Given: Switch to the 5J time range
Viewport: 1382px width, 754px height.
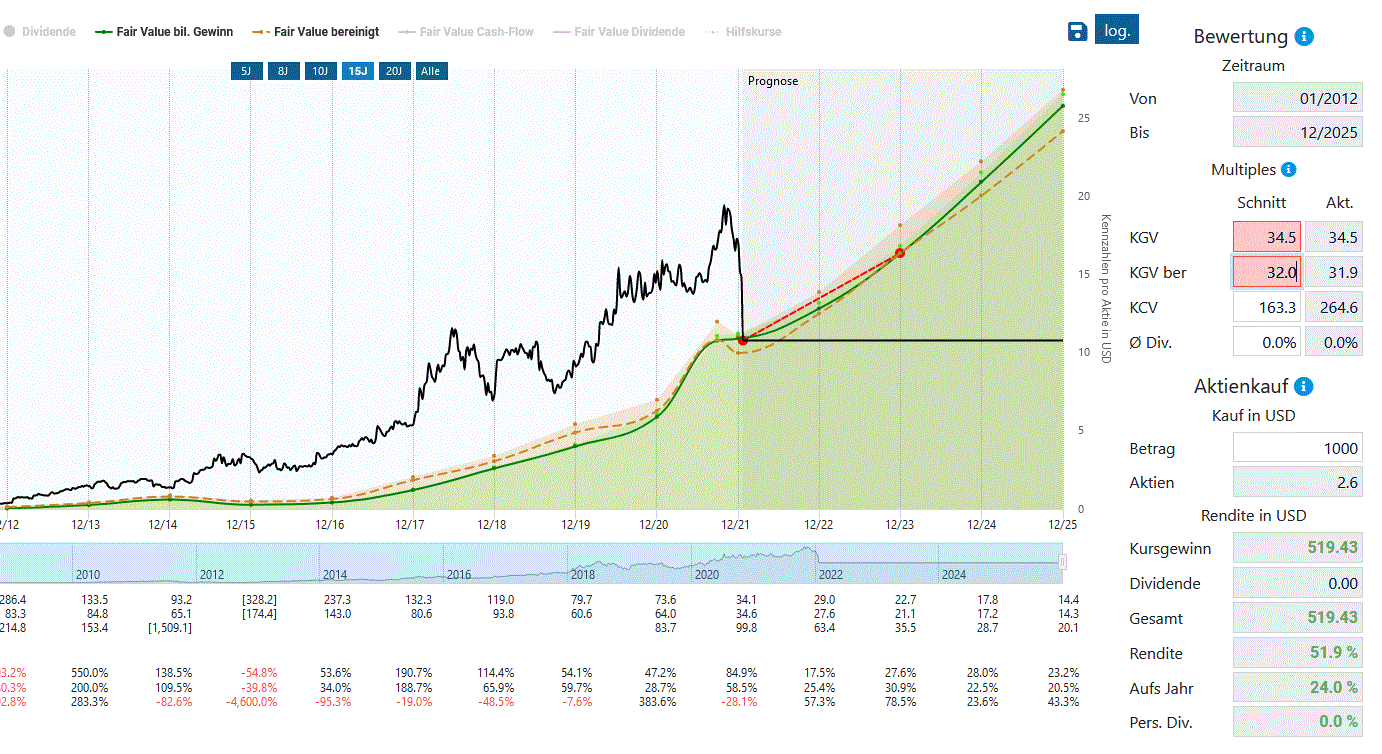Looking at the screenshot, I should 247,71.
